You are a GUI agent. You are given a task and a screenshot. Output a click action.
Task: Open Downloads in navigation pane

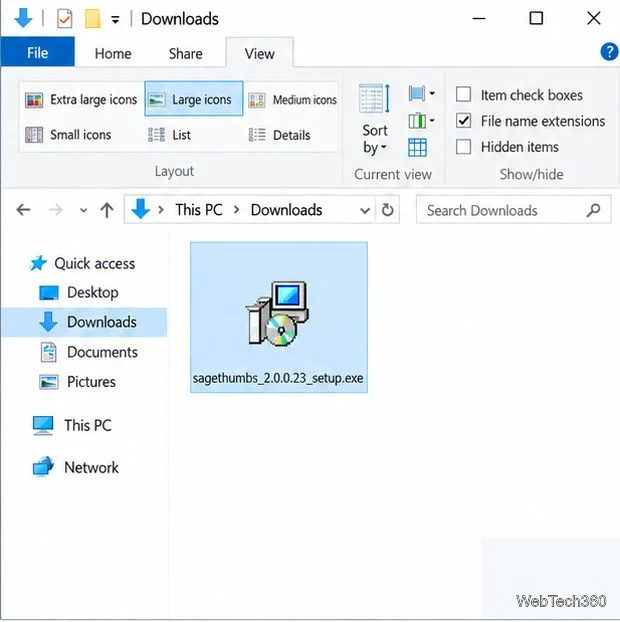click(84, 322)
